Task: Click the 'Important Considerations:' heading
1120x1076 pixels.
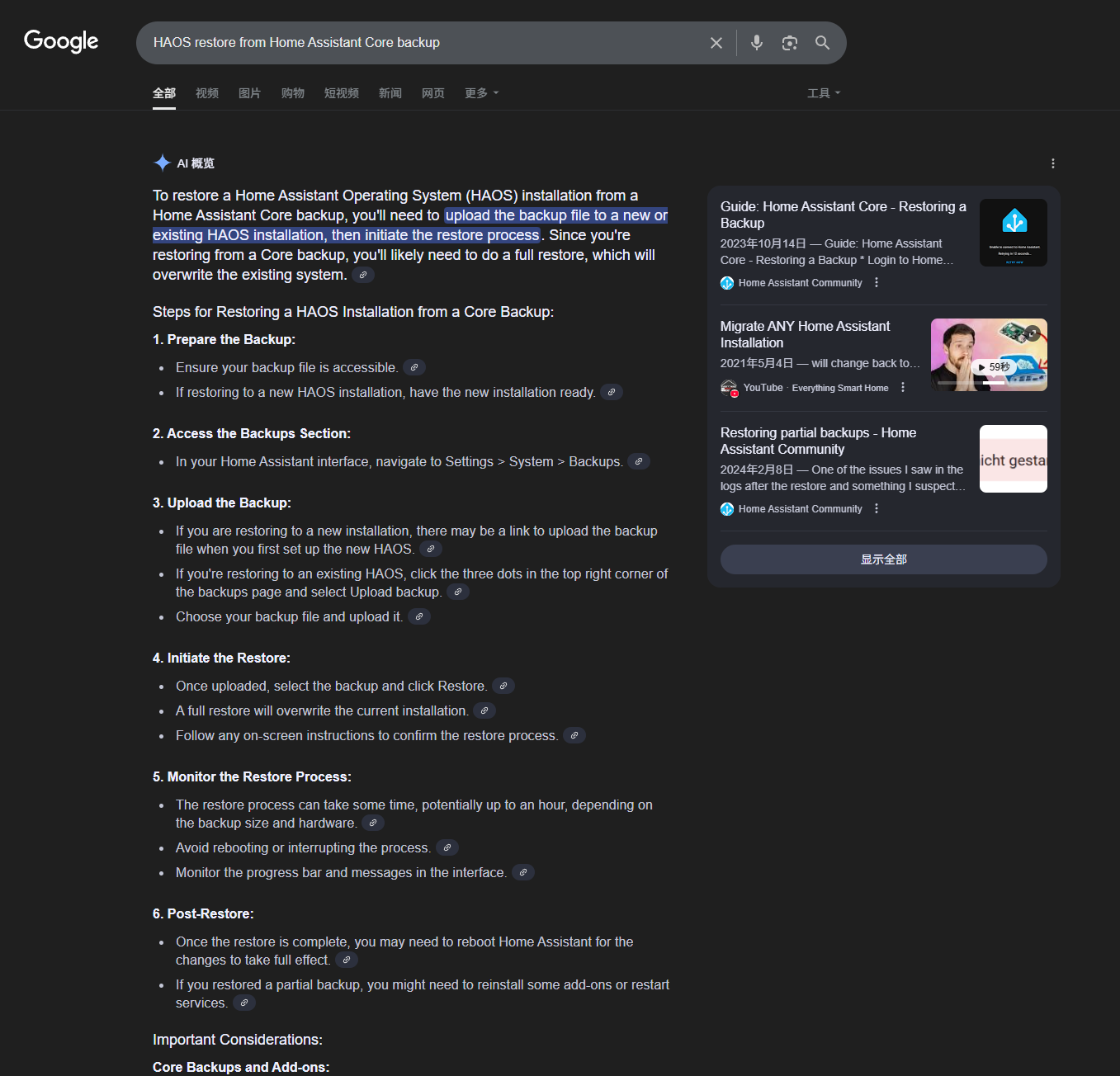Action: [238, 1040]
